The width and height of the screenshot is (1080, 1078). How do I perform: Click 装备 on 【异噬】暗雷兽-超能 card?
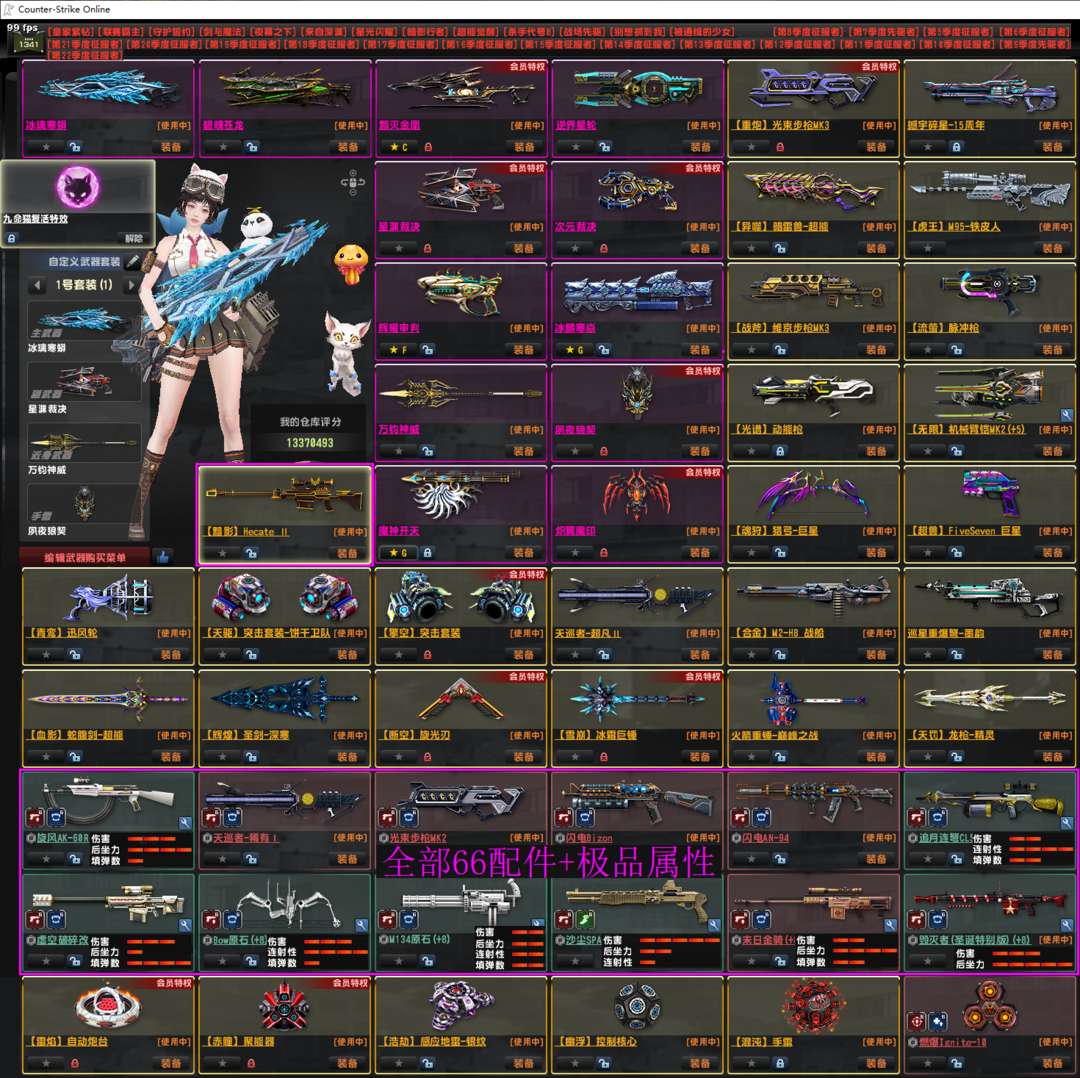coord(876,248)
